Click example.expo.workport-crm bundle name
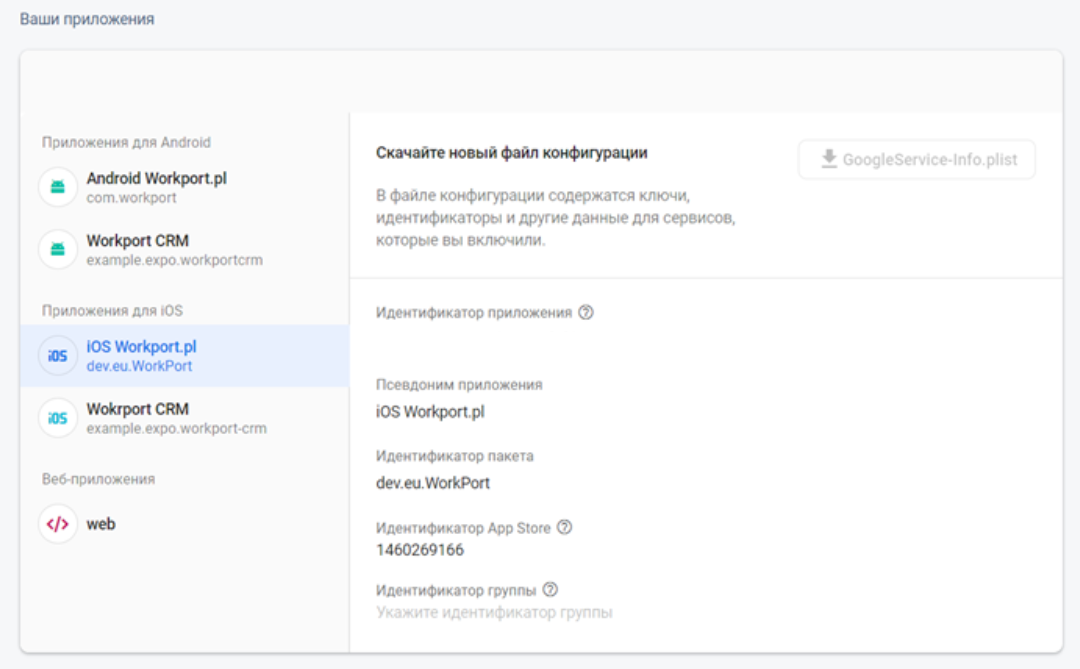 [176, 429]
